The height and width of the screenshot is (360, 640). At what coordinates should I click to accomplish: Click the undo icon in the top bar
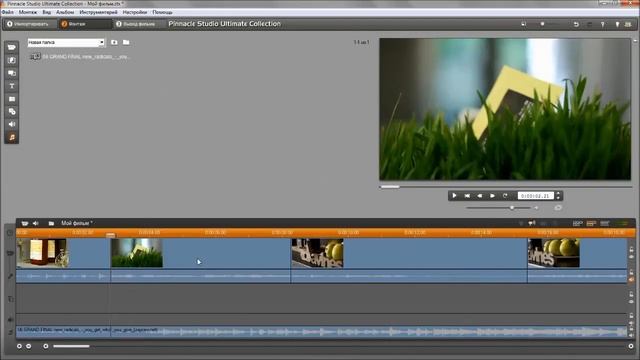click(x=576, y=24)
